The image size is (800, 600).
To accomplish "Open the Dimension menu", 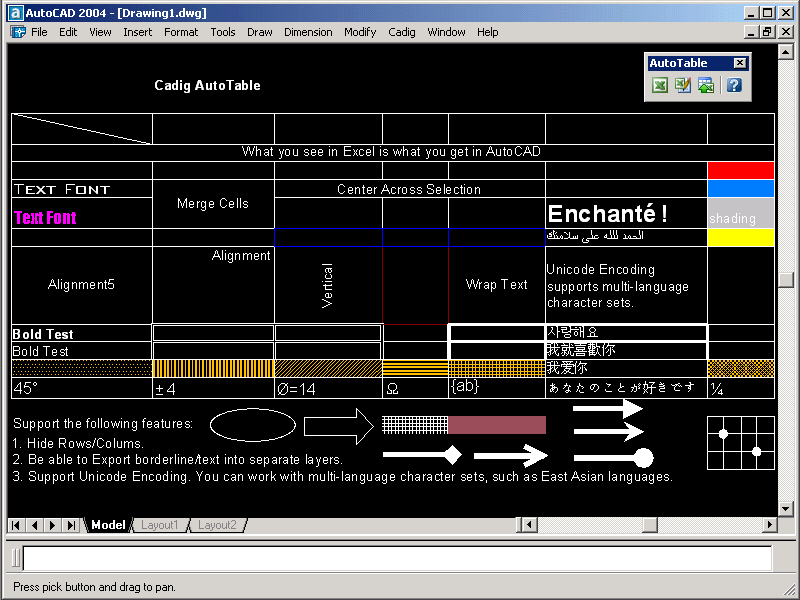I will tap(308, 32).
